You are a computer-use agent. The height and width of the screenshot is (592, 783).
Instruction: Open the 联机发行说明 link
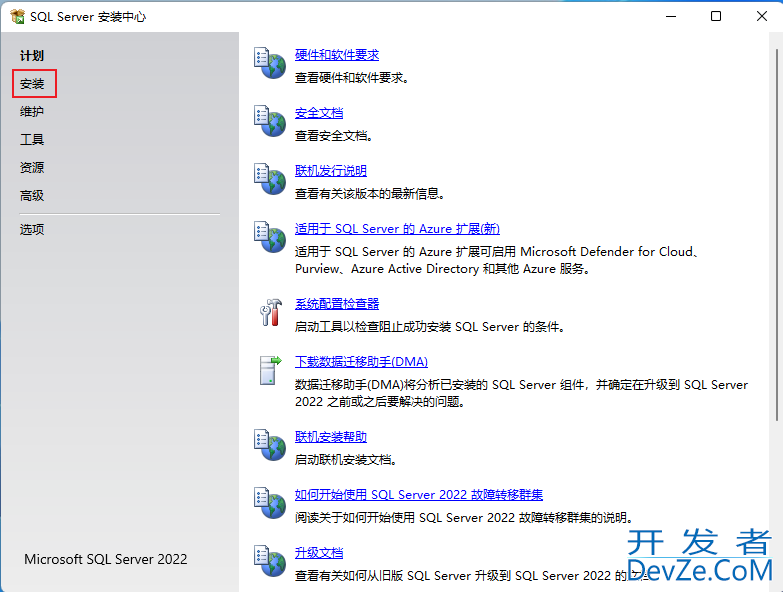point(331,171)
